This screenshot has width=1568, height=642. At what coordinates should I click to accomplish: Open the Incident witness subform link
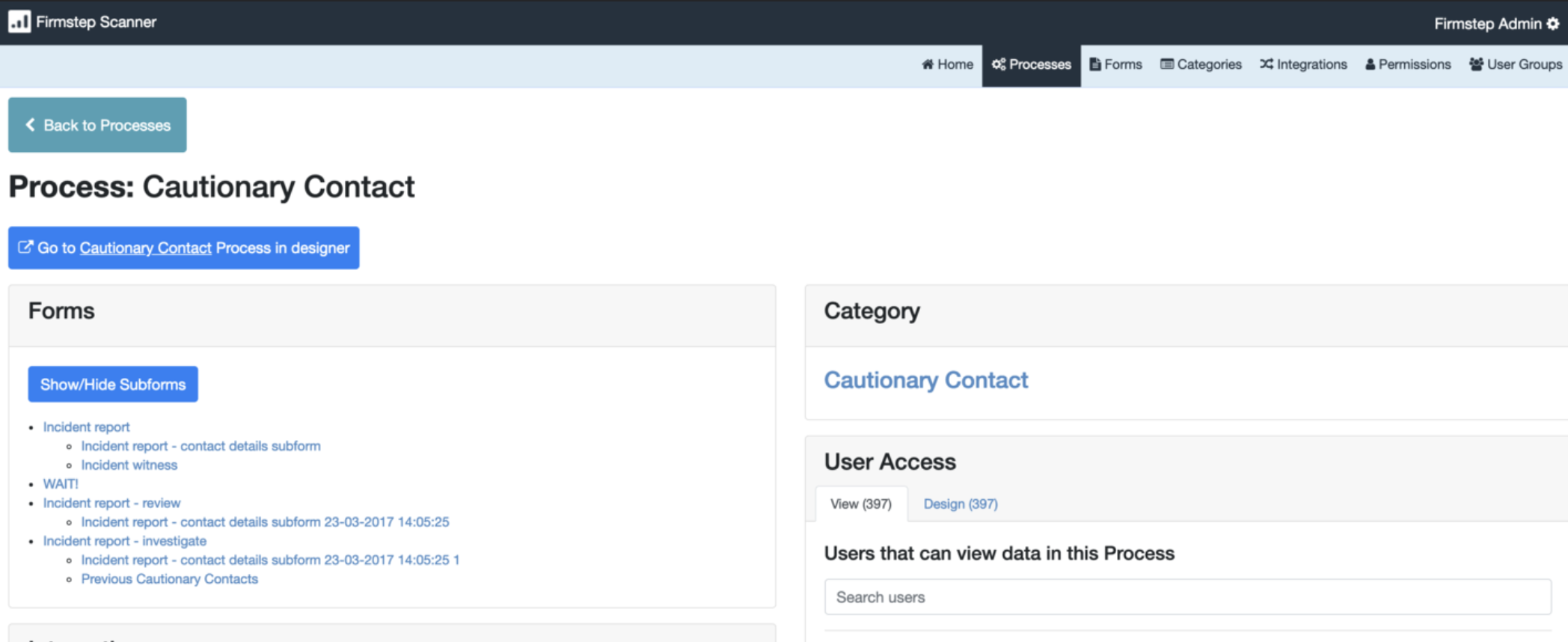pos(129,465)
